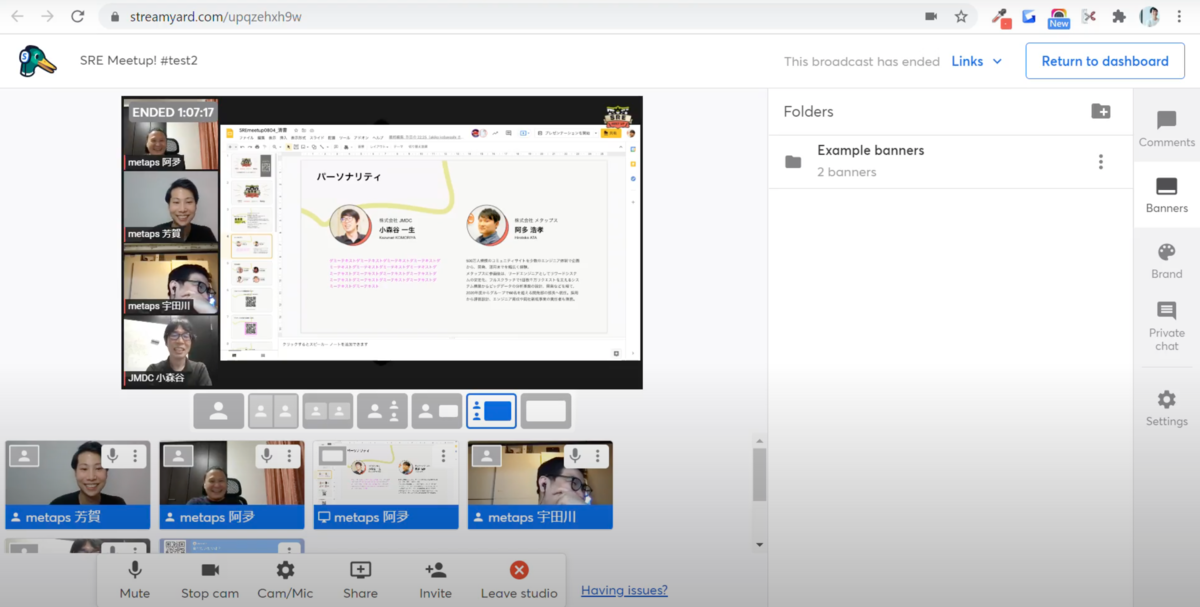Select the fullscreen screen-only layout
1200x607 pixels.
pyautogui.click(x=546, y=411)
